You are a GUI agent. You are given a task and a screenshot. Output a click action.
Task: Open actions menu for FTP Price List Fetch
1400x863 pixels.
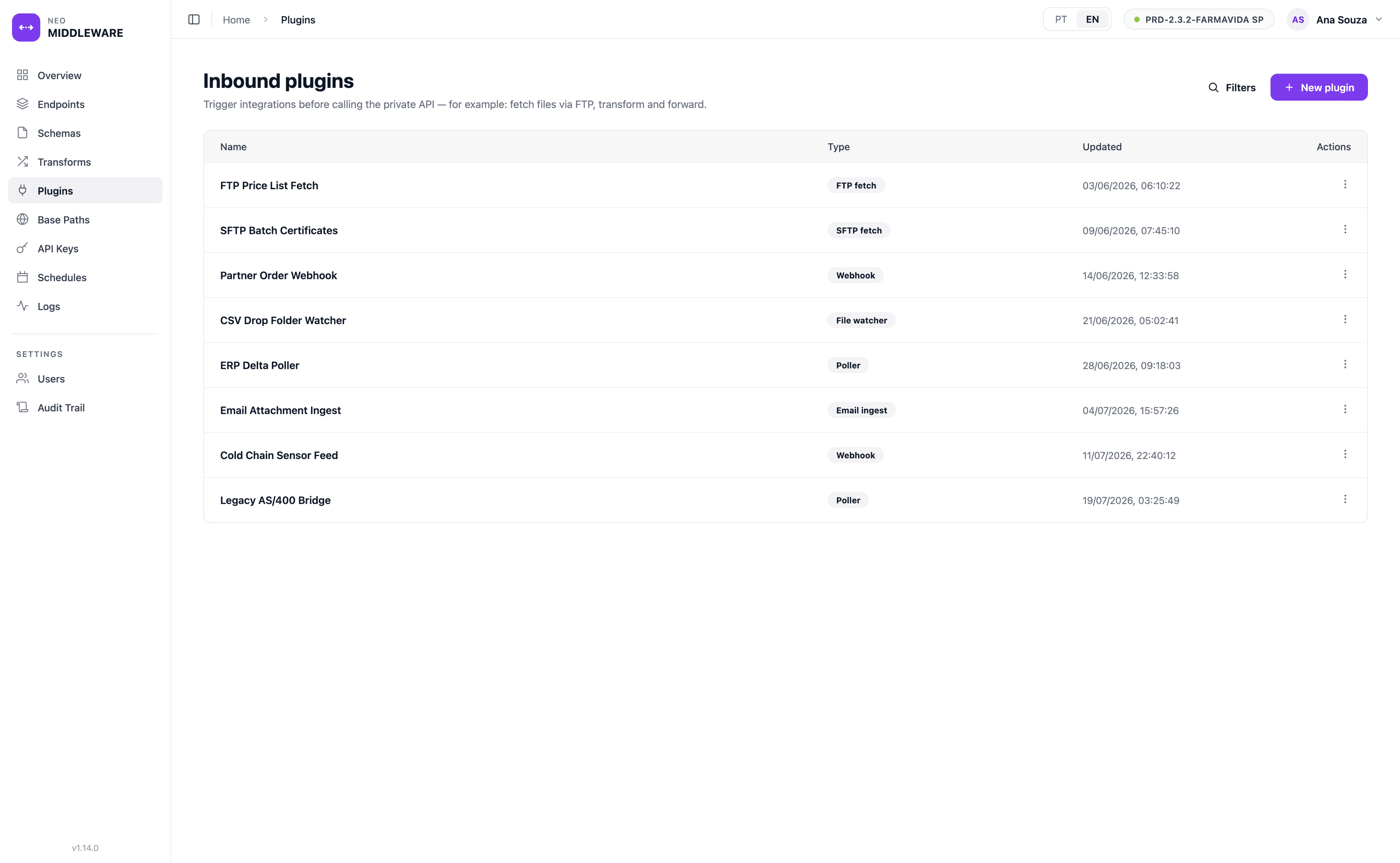point(1345,184)
